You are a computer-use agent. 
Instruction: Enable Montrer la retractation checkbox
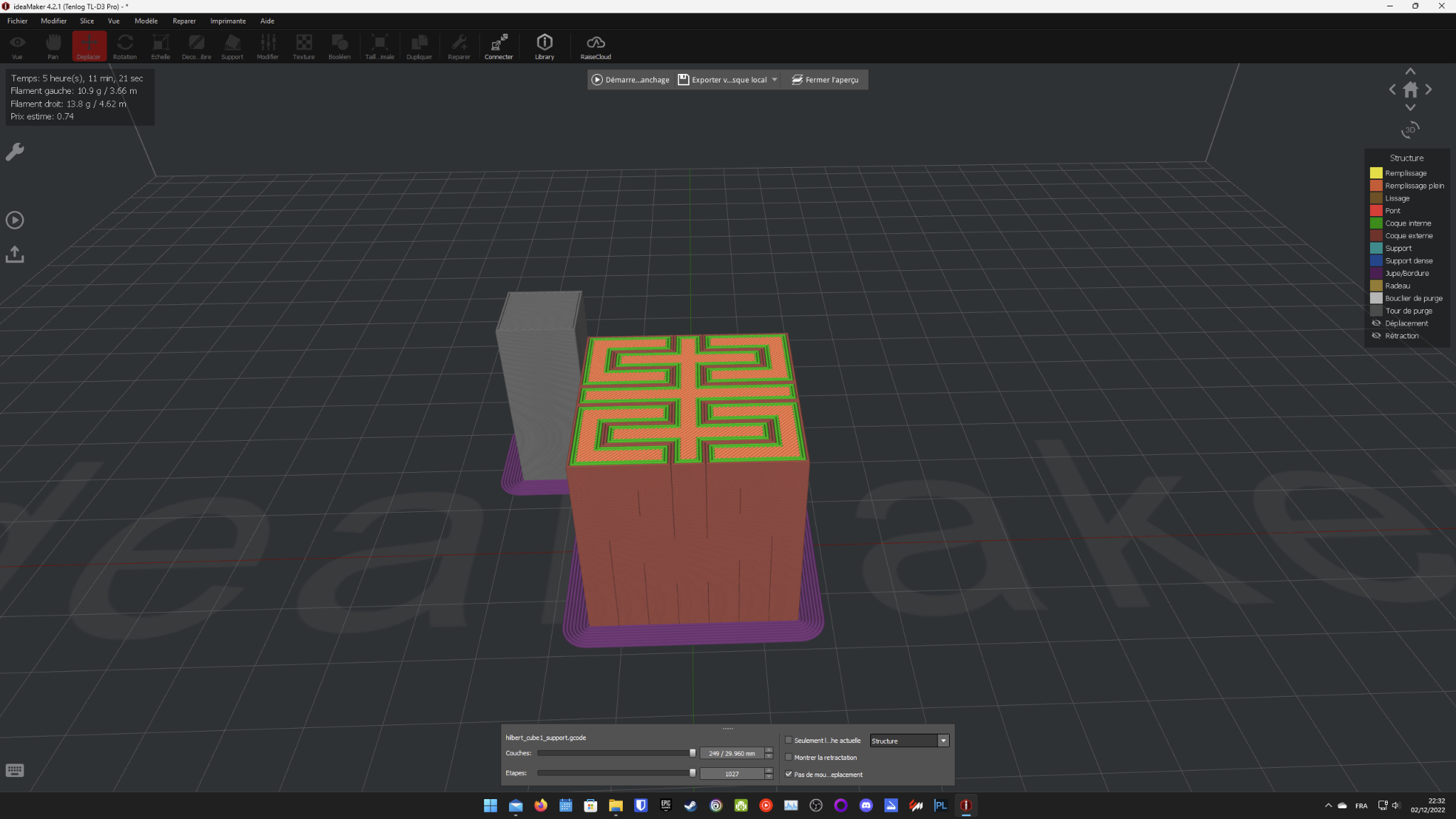pos(788,757)
